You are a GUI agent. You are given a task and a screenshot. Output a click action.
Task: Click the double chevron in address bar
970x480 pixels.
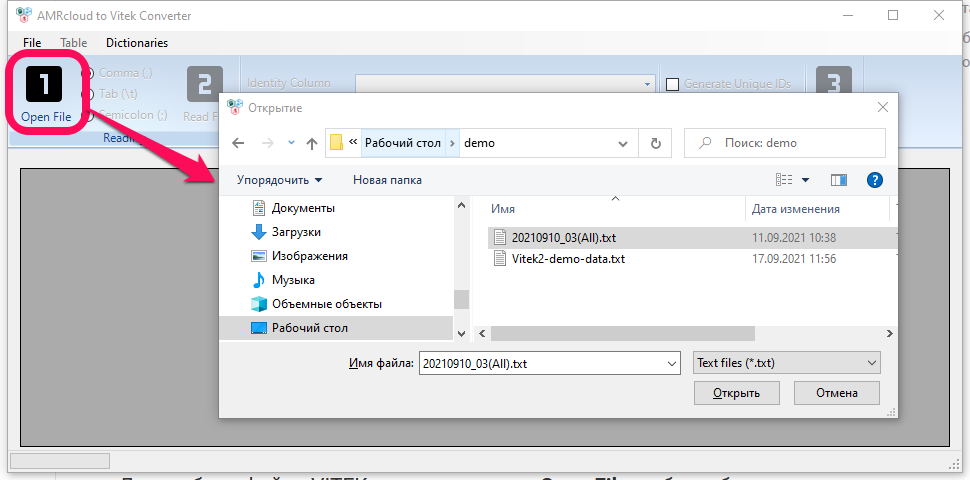point(353,142)
